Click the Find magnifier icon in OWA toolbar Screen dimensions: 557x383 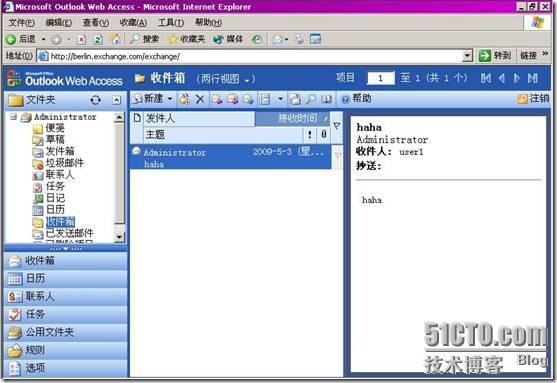311,99
